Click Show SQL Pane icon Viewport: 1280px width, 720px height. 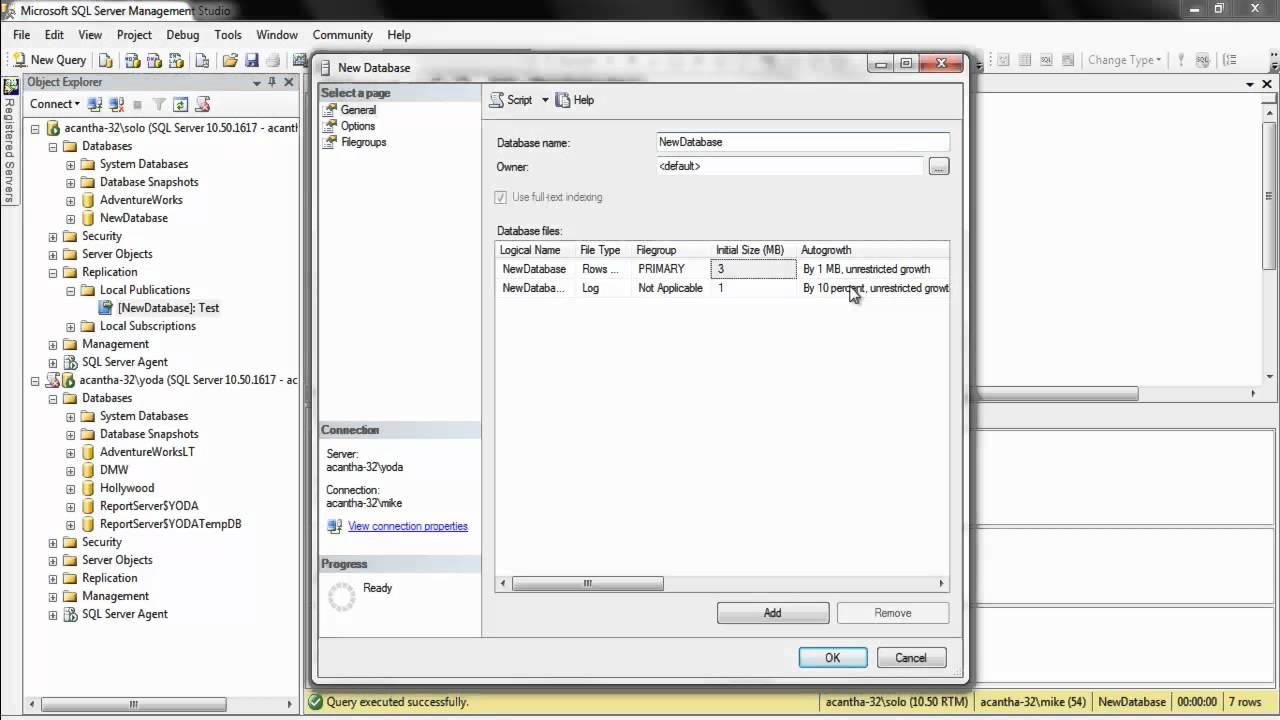[1048, 60]
